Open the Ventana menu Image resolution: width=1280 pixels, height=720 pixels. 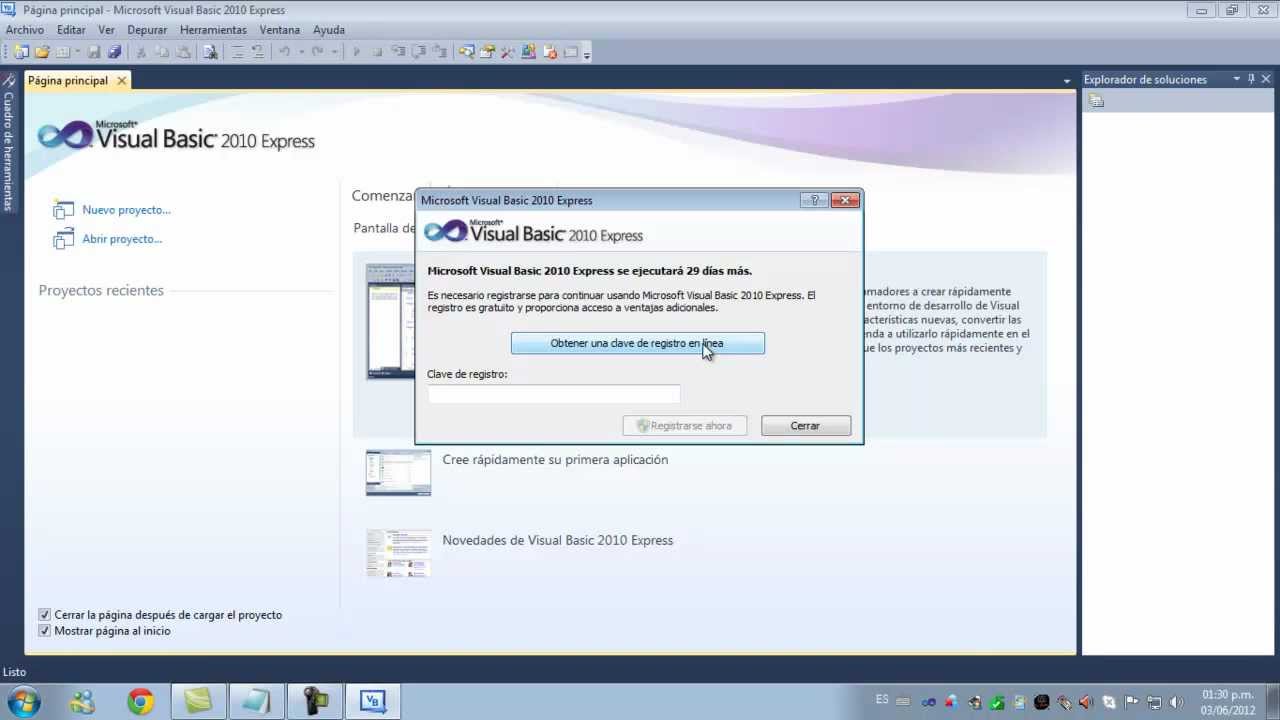[280, 30]
